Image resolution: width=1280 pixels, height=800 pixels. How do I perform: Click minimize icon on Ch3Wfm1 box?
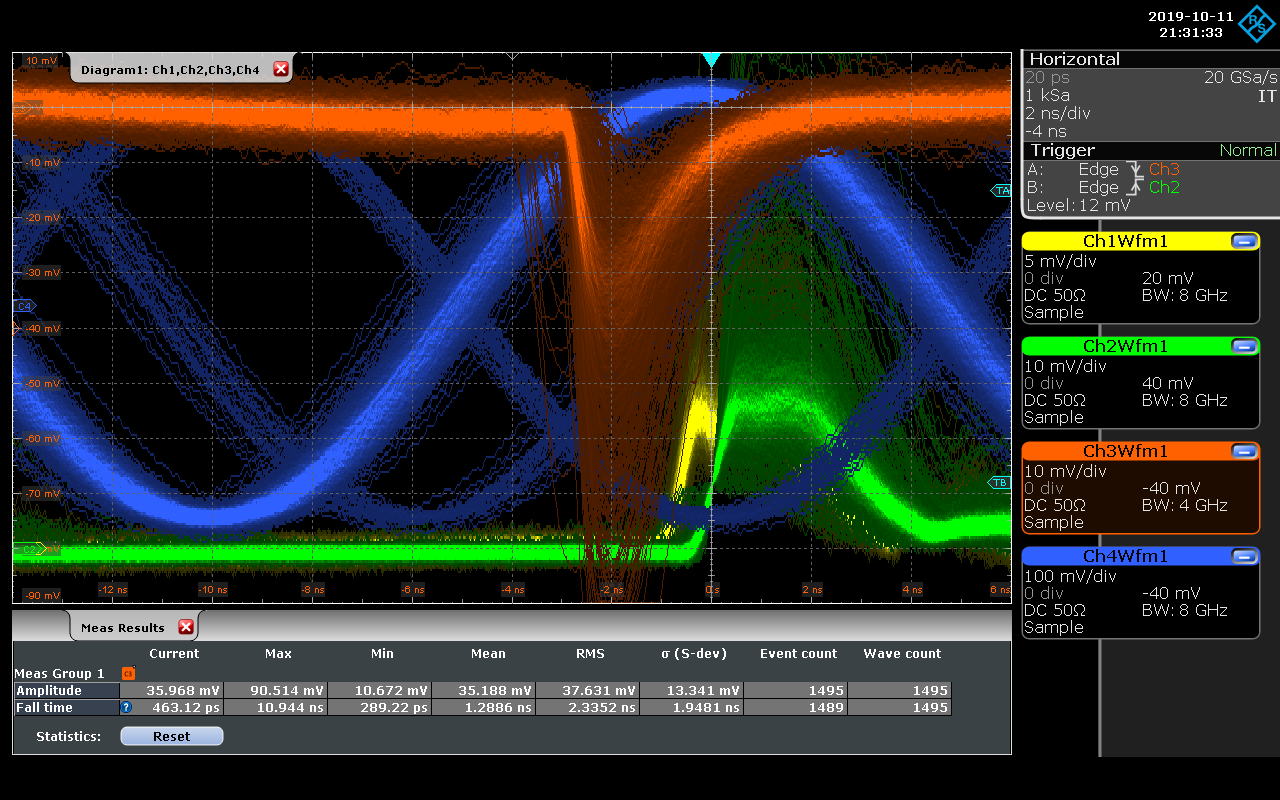[x=1244, y=451]
